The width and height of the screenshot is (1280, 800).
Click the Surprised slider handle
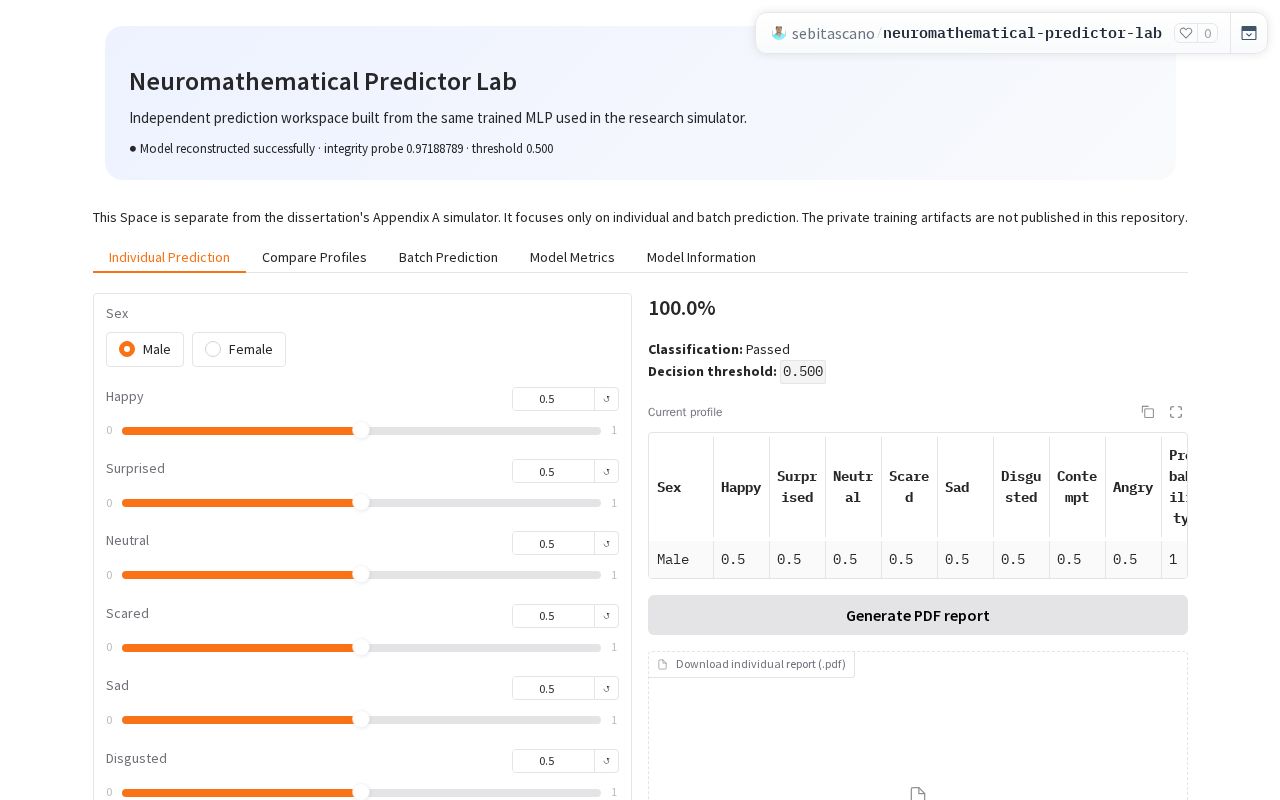[361, 503]
